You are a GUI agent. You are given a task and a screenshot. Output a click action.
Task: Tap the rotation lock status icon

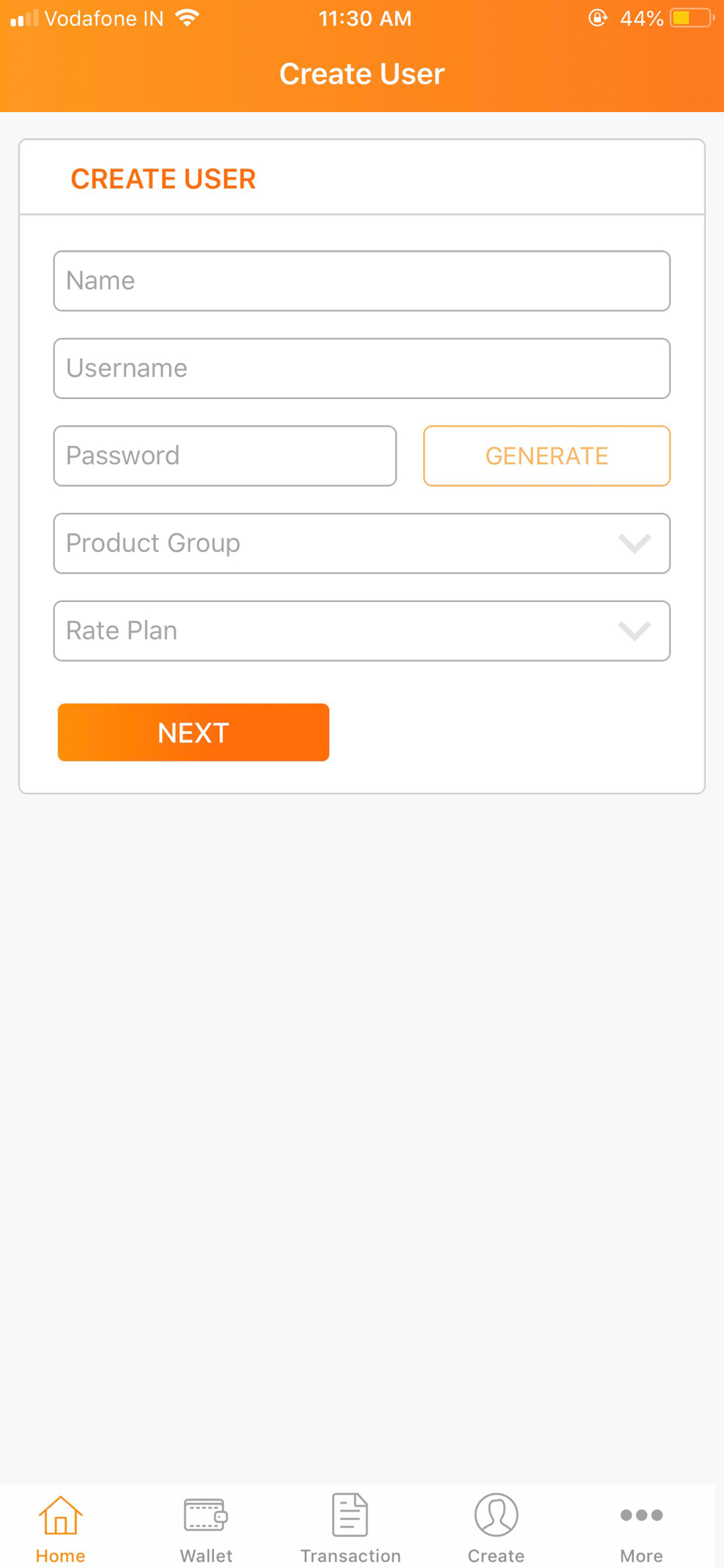tap(598, 18)
